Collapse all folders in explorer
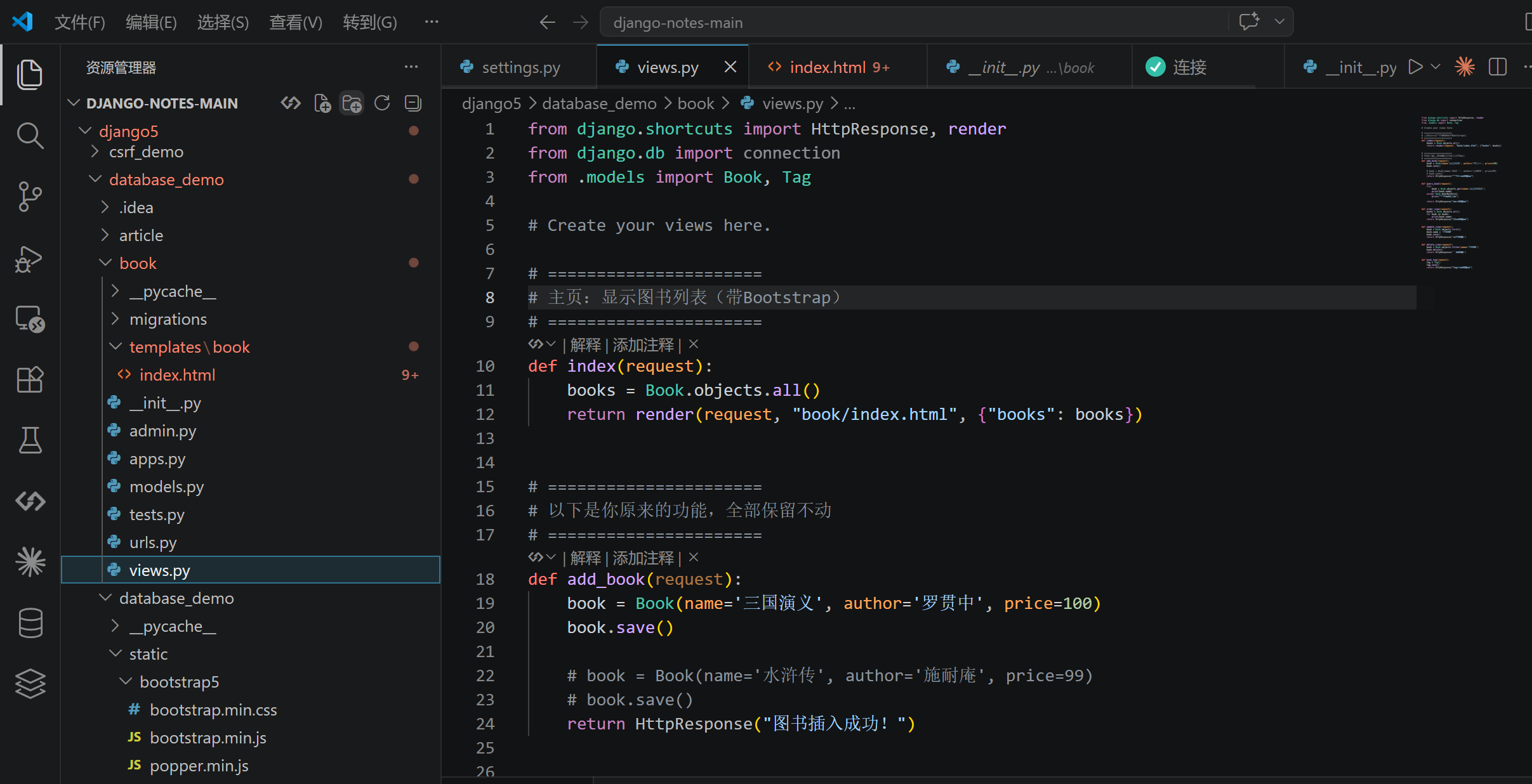The width and height of the screenshot is (1532, 784). coord(413,103)
